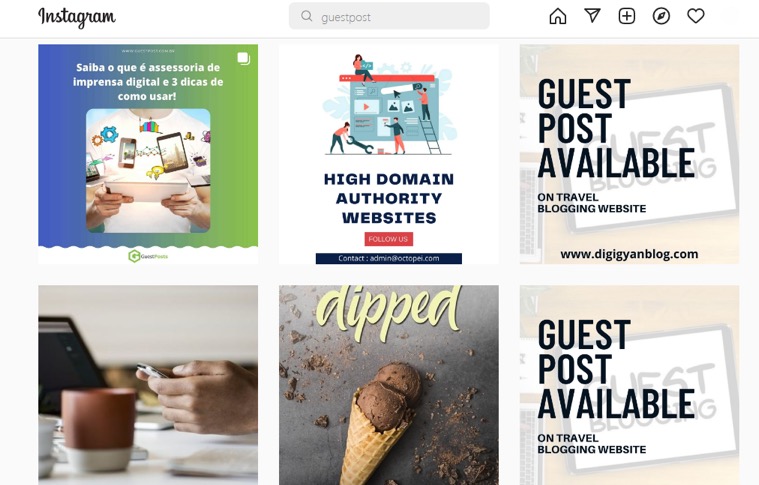This screenshot has height=485, width=759.
Task: Open the coffee mug and phone photo
Action: click(x=148, y=385)
